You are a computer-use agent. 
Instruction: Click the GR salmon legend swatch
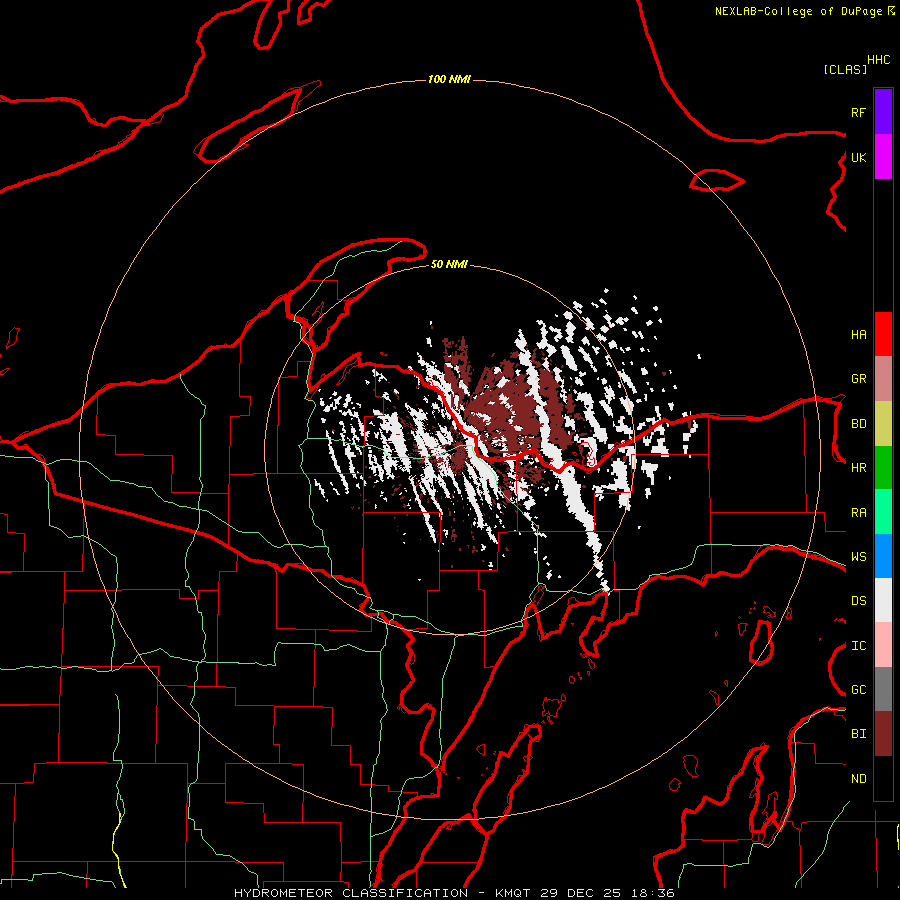[883, 379]
